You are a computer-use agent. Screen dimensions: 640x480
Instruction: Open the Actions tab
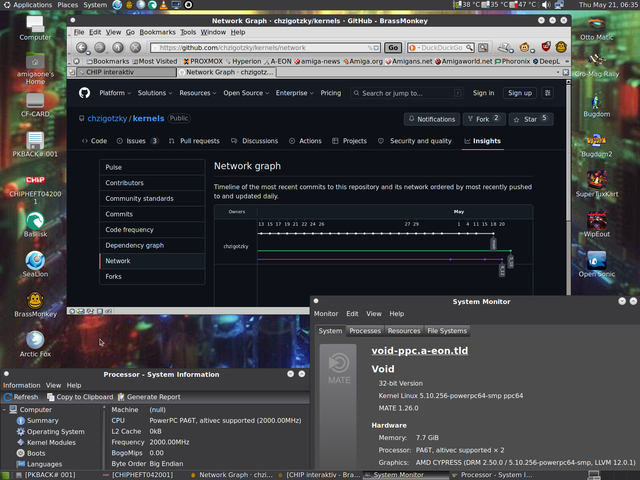[x=305, y=141]
